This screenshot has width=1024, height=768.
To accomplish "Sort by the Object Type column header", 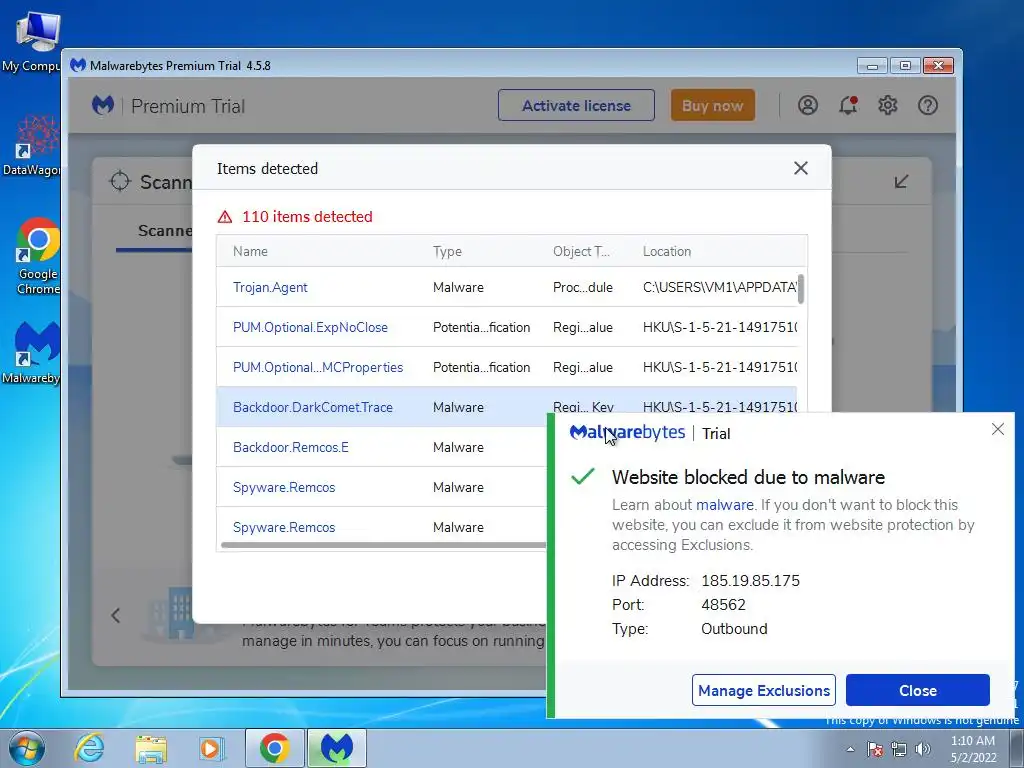I will tap(581, 251).
